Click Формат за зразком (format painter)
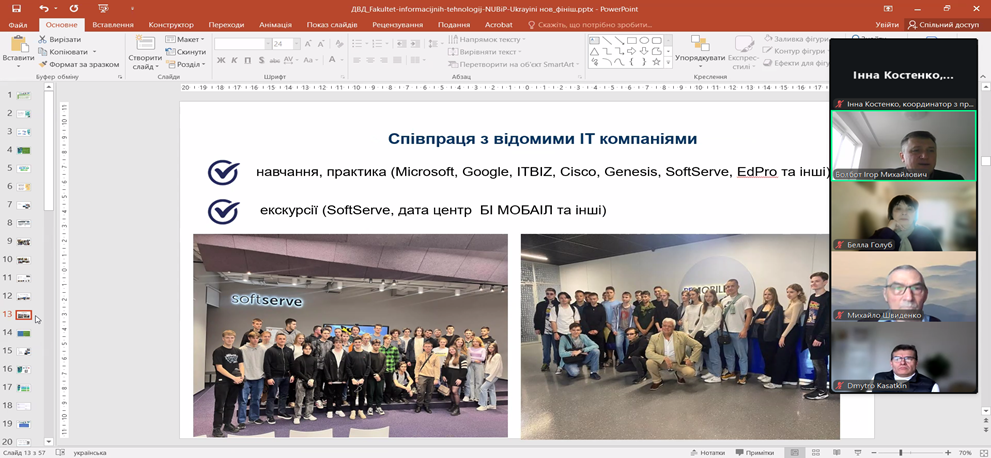The width and height of the screenshot is (991, 458). coord(78,64)
